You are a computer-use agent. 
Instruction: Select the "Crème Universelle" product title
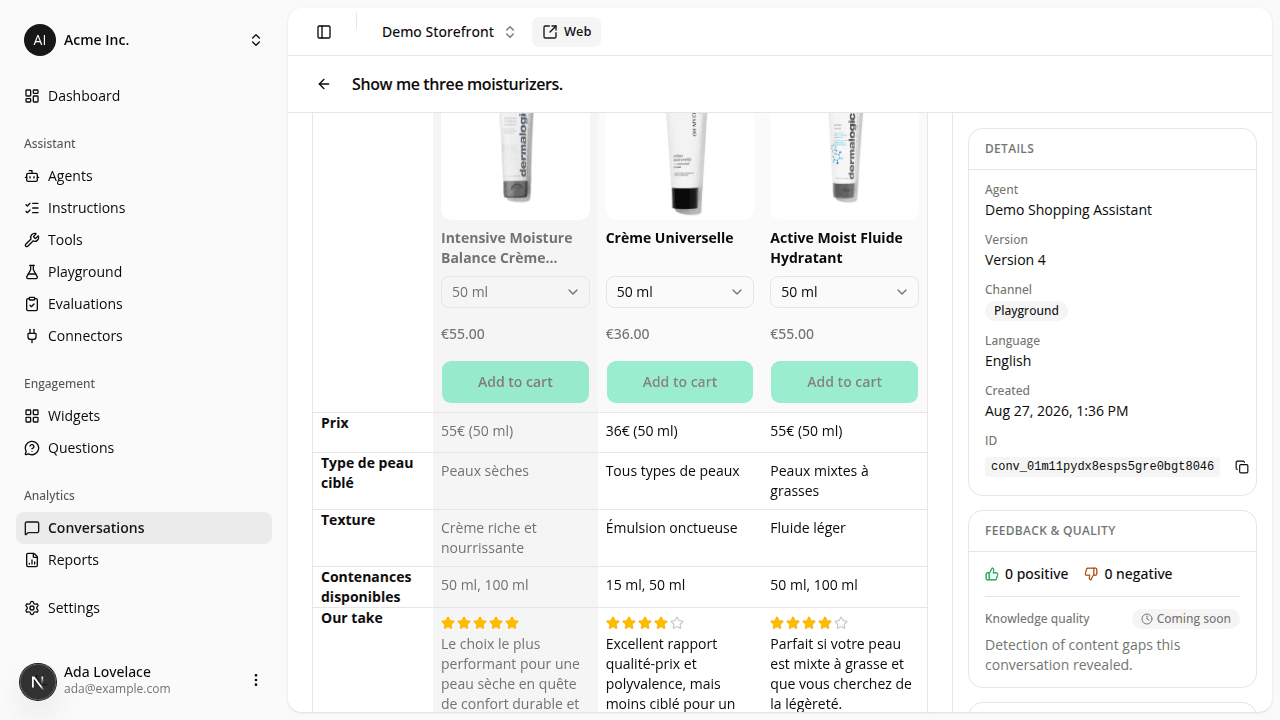pos(670,238)
